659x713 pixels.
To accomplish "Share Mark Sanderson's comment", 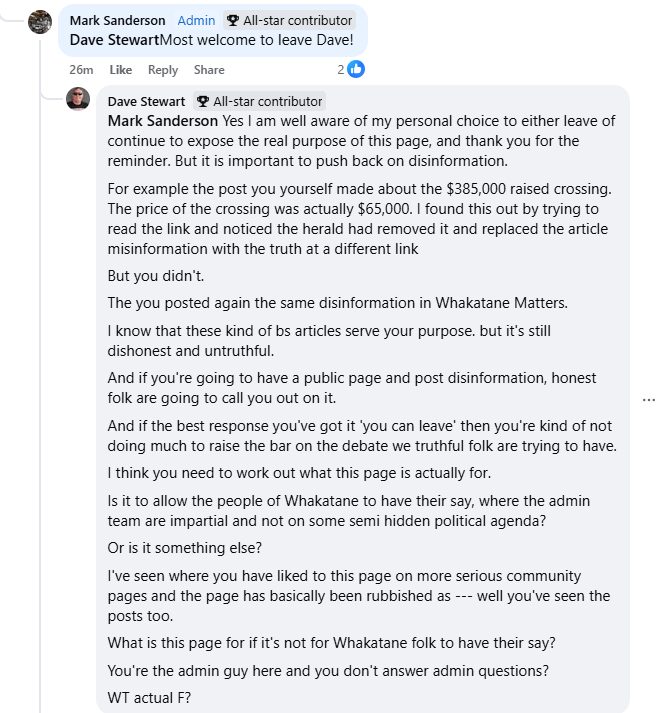I will tap(209, 70).
